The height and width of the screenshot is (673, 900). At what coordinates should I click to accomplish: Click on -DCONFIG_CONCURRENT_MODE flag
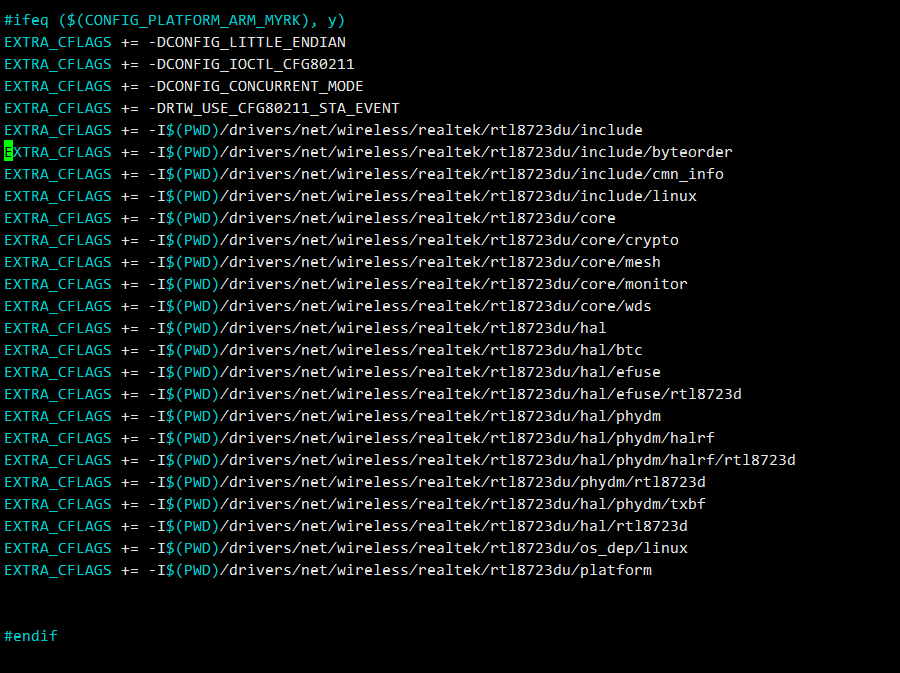click(x=256, y=87)
